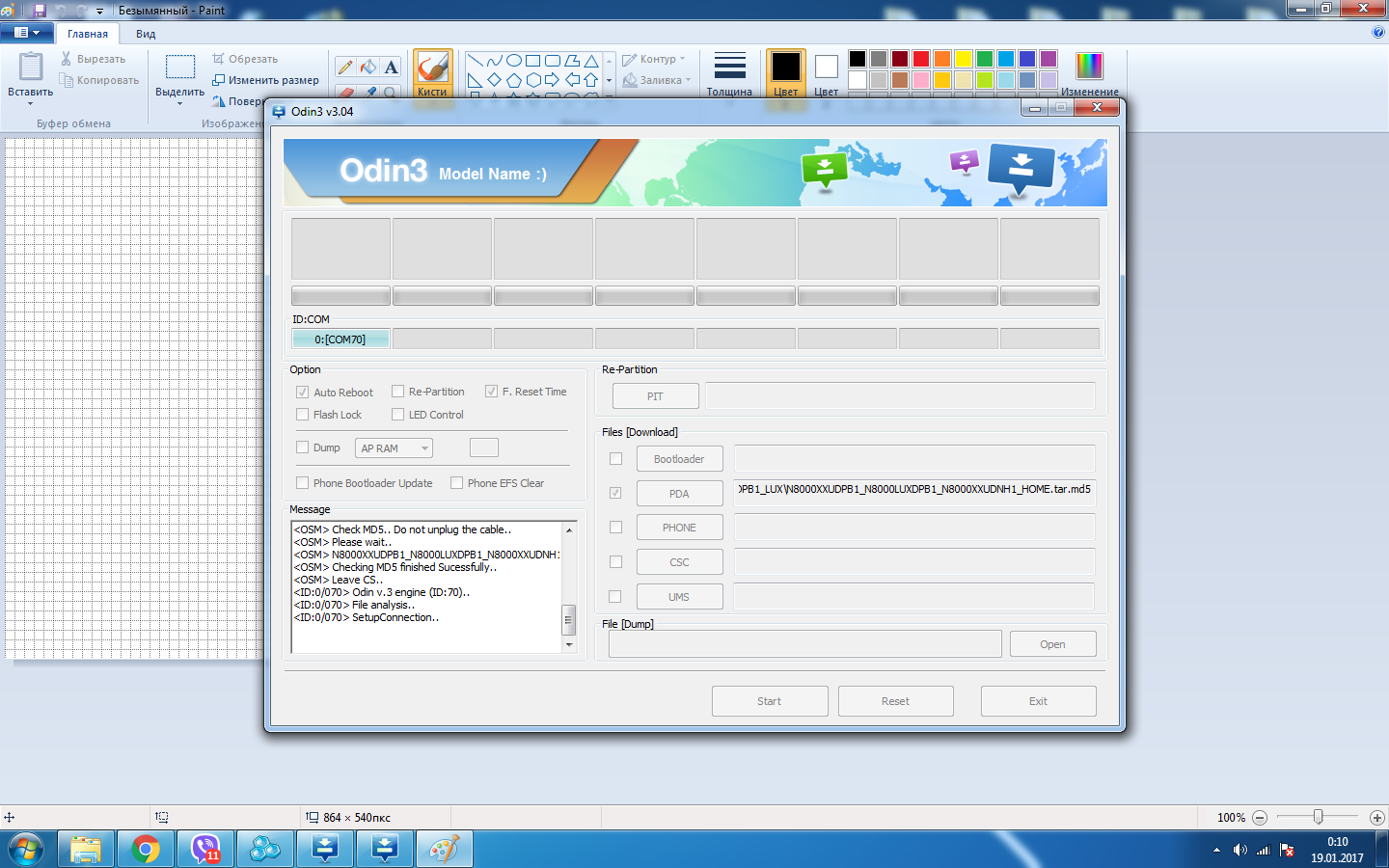Check the Phone EFS Clear option
1389x868 pixels.
[457, 483]
